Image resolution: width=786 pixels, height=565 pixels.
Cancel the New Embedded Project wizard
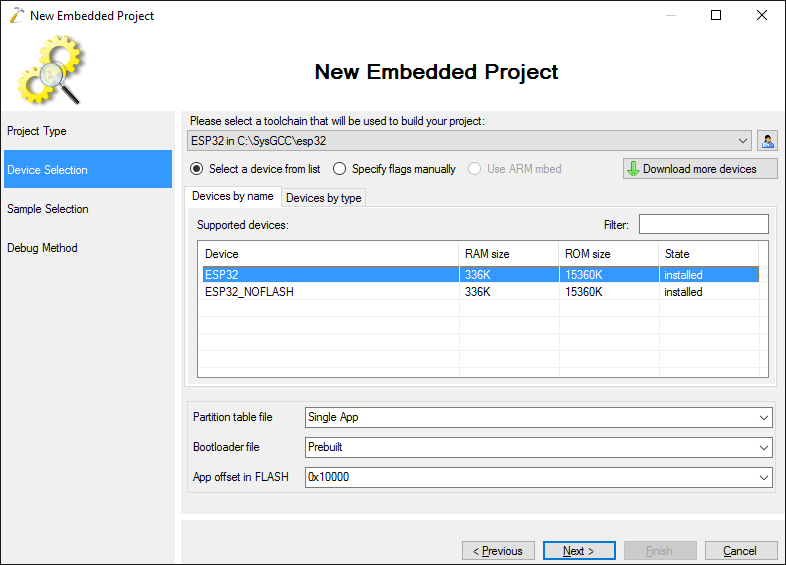(740, 551)
